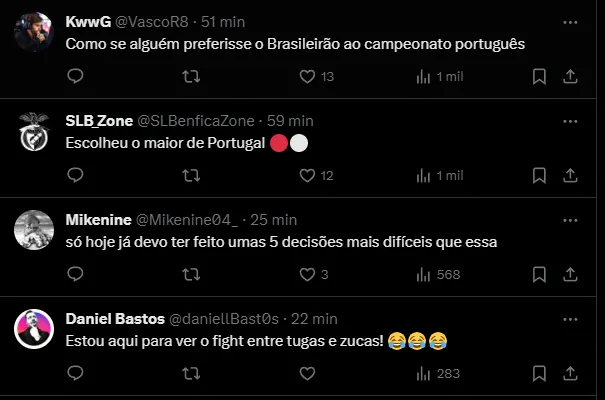Image resolution: width=605 pixels, height=400 pixels.
Task: Expand more options for Mikenine's tweet
Action: pos(571,219)
